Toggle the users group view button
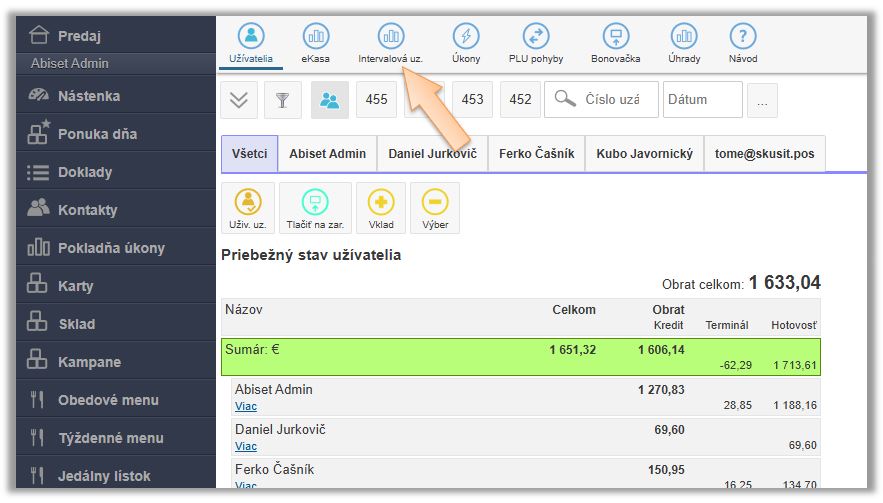The image size is (883, 503). pyautogui.click(x=330, y=100)
